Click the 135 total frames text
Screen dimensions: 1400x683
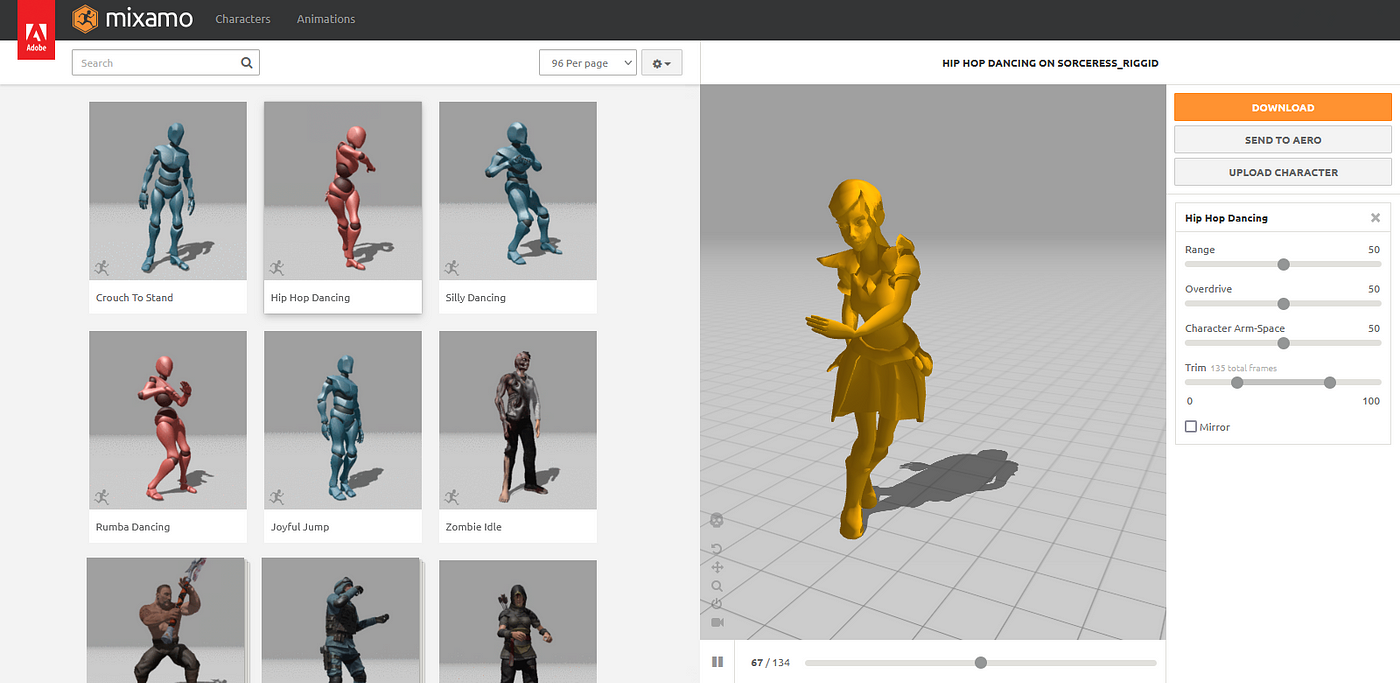(1243, 368)
